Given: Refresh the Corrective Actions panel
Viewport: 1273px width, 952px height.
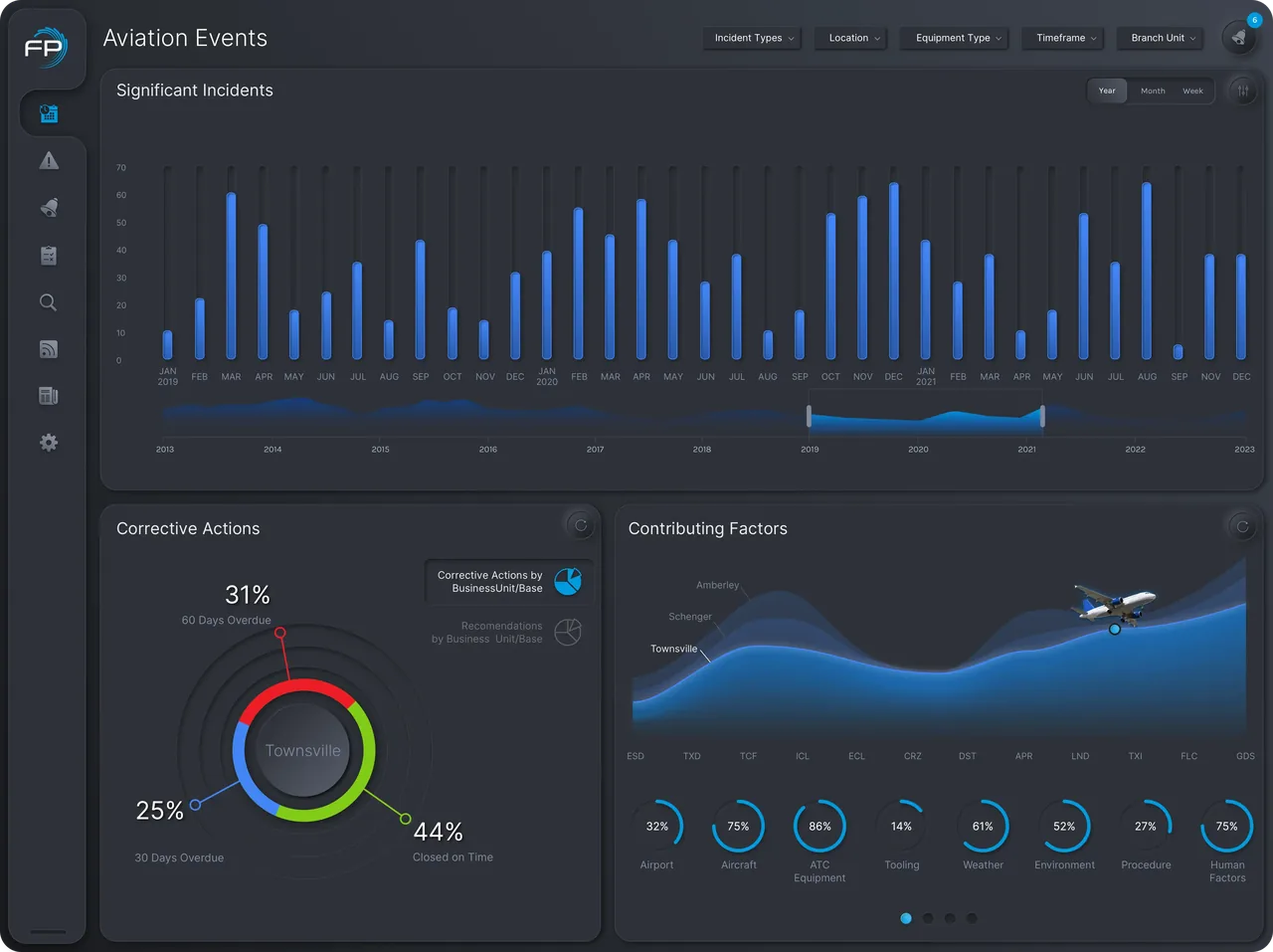Looking at the screenshot, I should pos(581,525).
